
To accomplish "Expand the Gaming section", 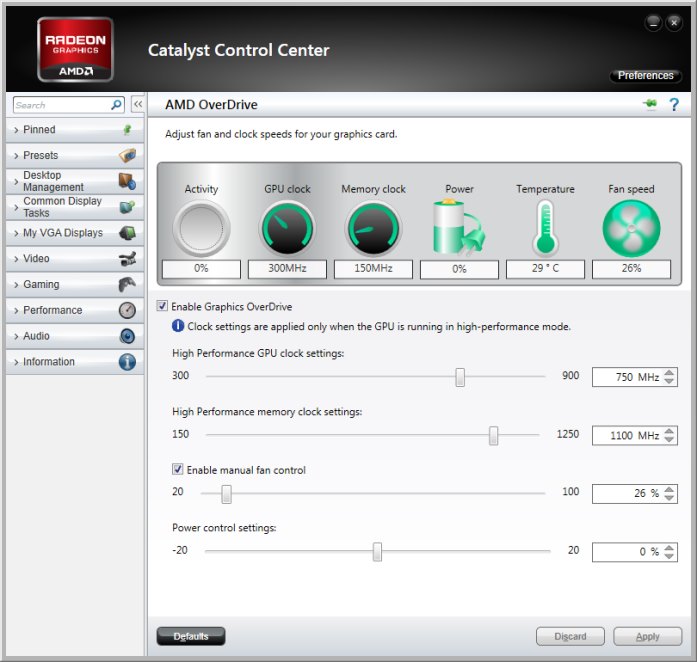I will [16, 285].
